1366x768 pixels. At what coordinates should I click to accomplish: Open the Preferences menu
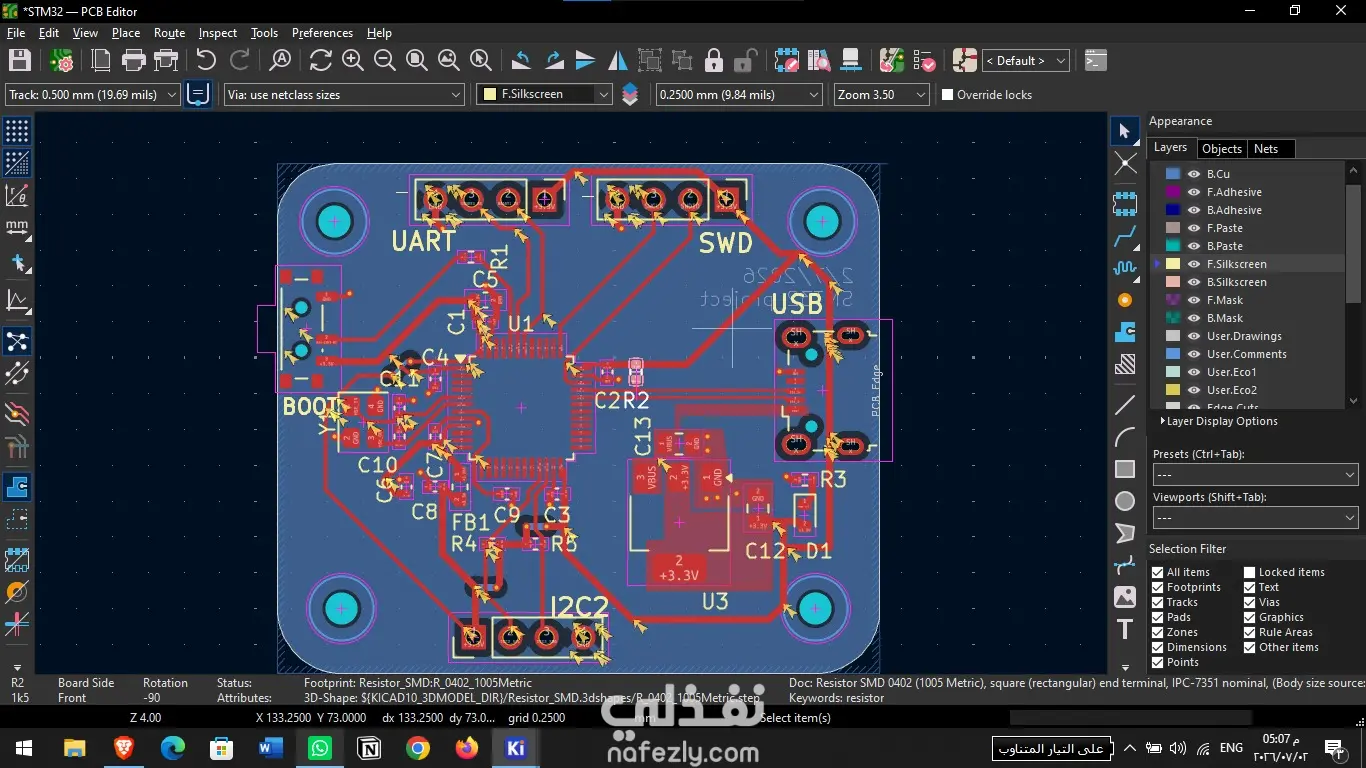click(x=322, y=33)
